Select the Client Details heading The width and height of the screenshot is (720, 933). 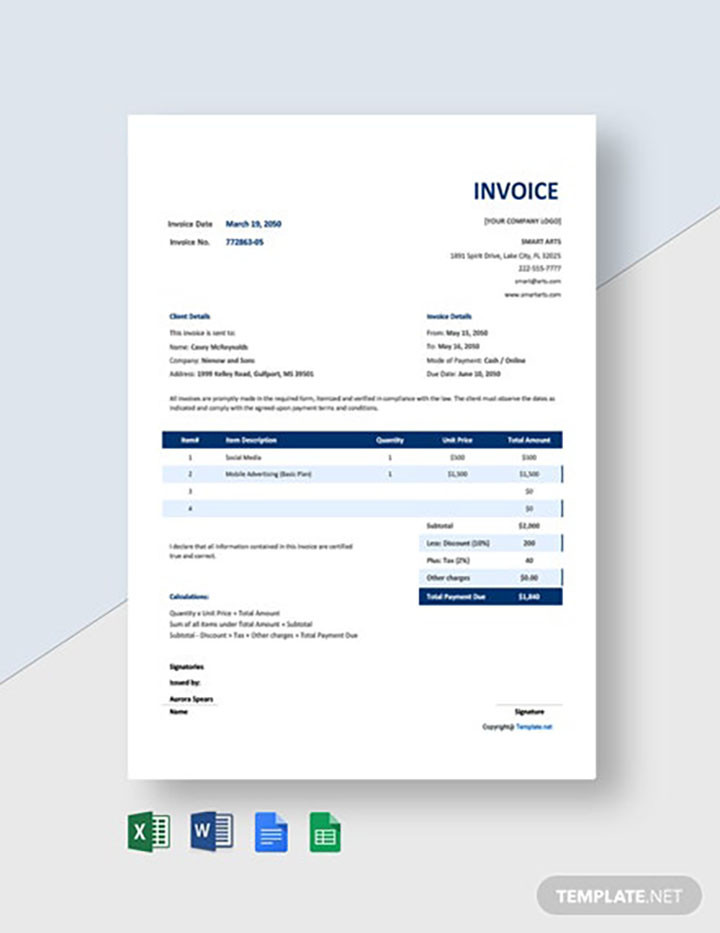click(x=190, y=316)
